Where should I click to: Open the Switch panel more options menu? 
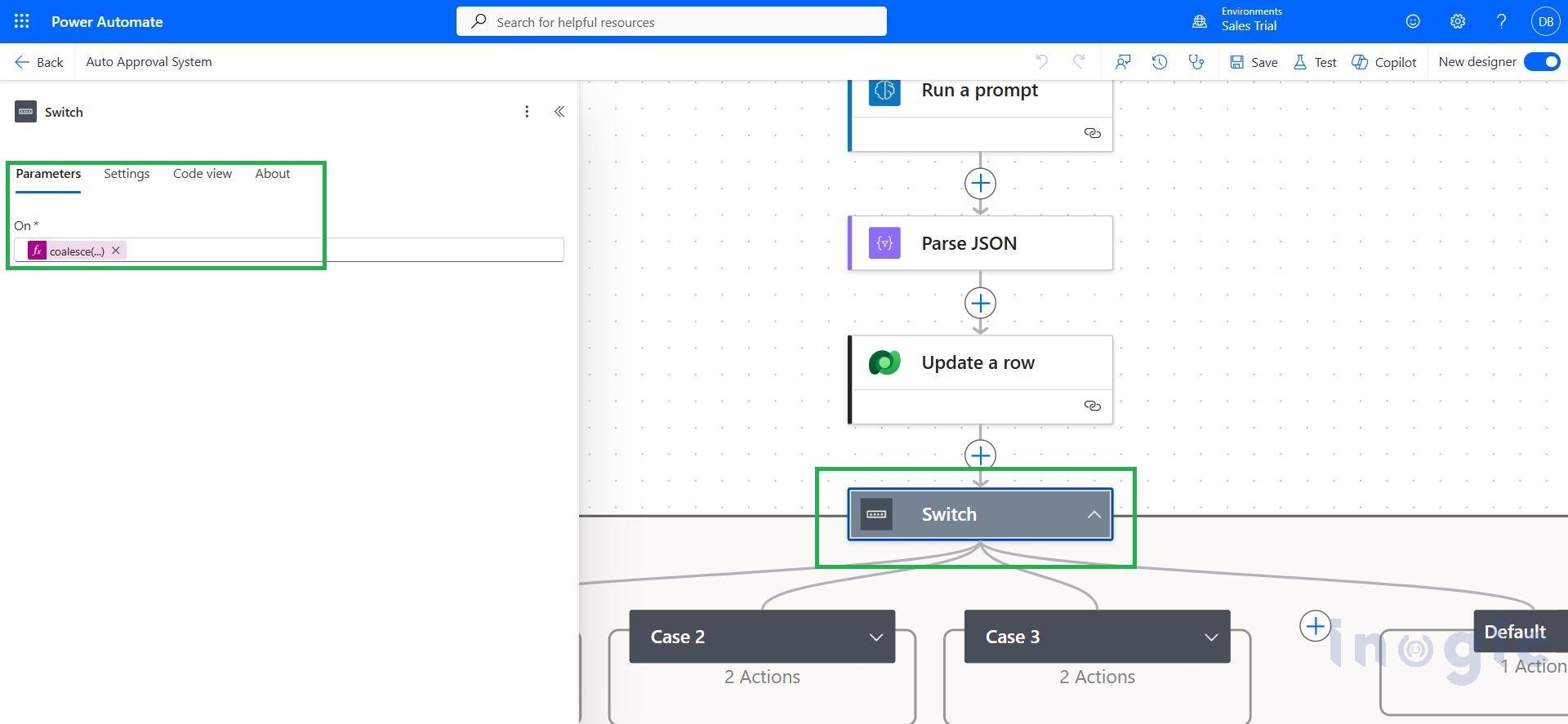click(527, 112)
